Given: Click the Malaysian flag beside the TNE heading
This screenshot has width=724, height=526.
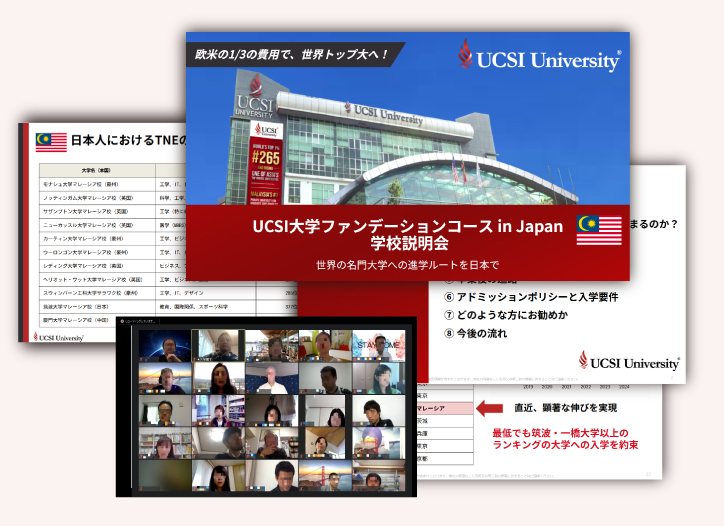Looking at the screenshot, I should (x=51, y=142).
